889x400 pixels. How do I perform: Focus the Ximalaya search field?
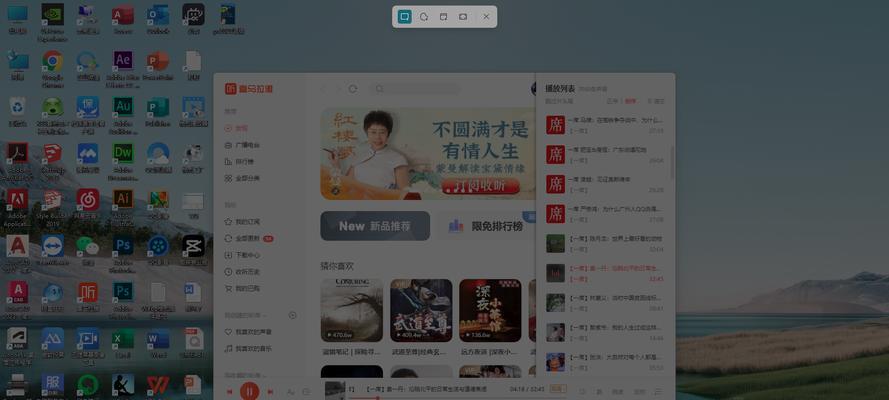pyautogui.click(x=415, y=89)
